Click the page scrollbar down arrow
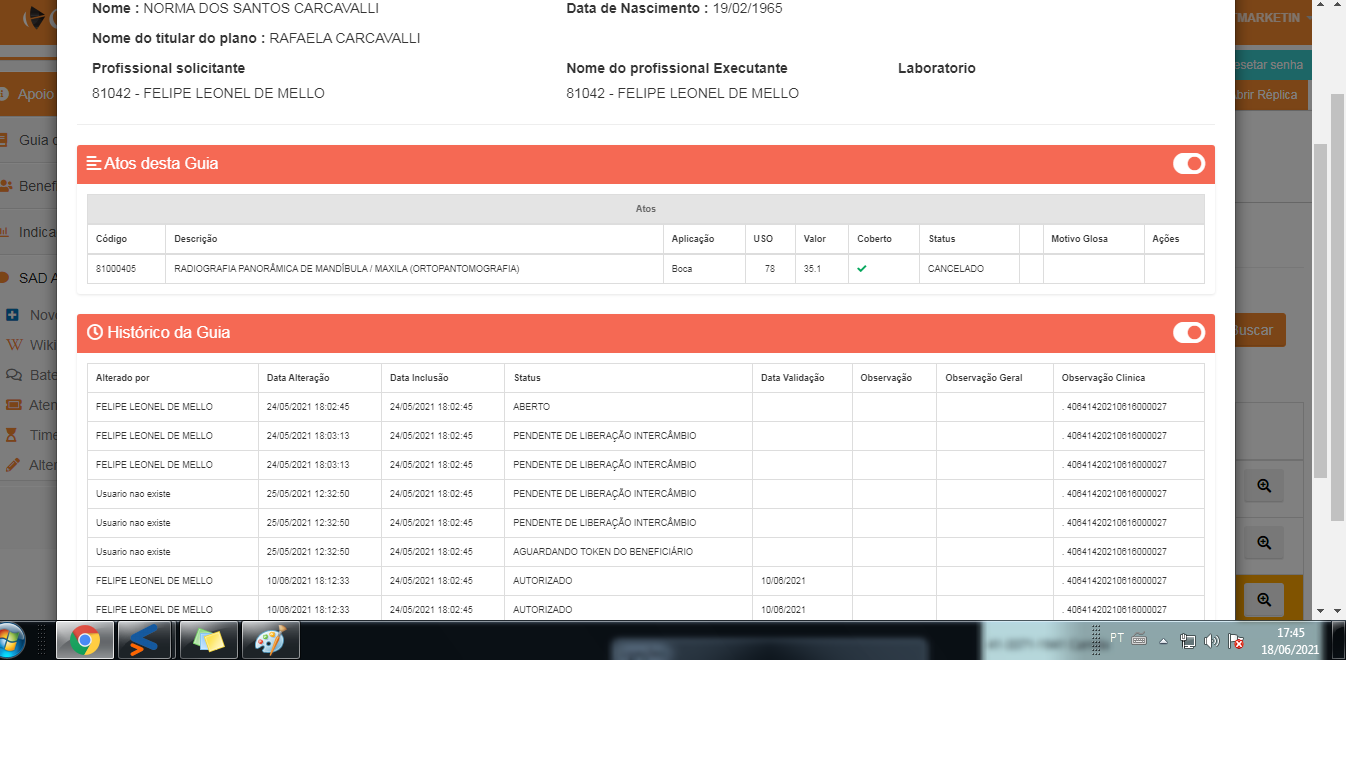1366x768 pixels. point(1321,610)
